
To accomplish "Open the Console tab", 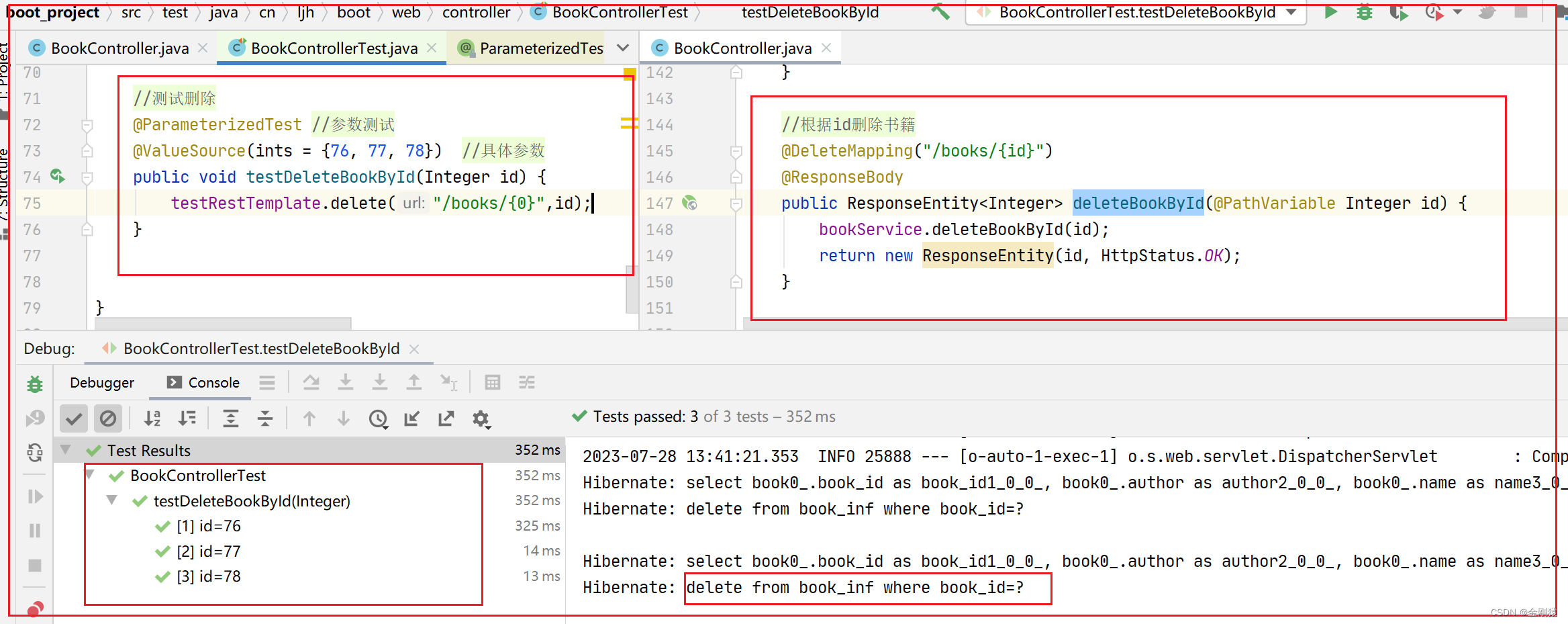I will tap(203, 382).
